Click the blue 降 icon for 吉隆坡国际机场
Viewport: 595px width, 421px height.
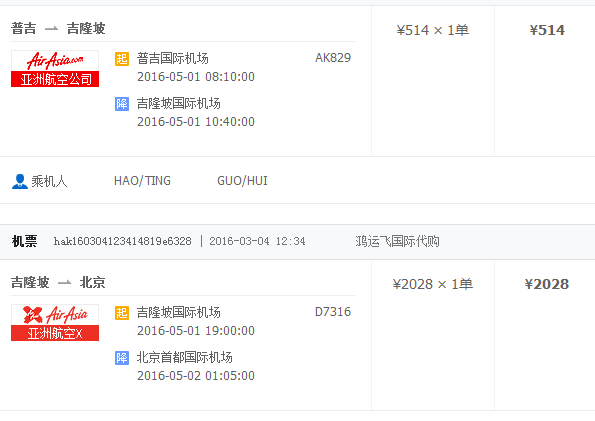(122, 104)
